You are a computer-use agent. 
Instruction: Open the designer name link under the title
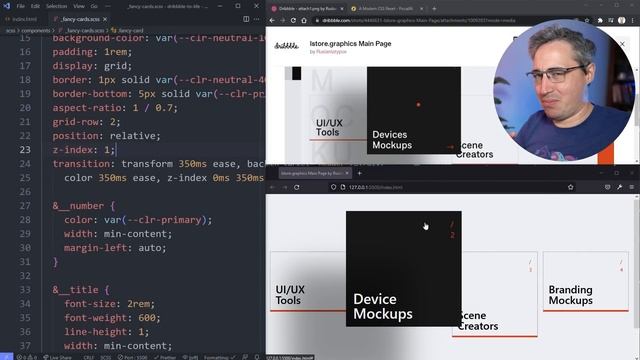pyautogui.click(x=331, y=52)
